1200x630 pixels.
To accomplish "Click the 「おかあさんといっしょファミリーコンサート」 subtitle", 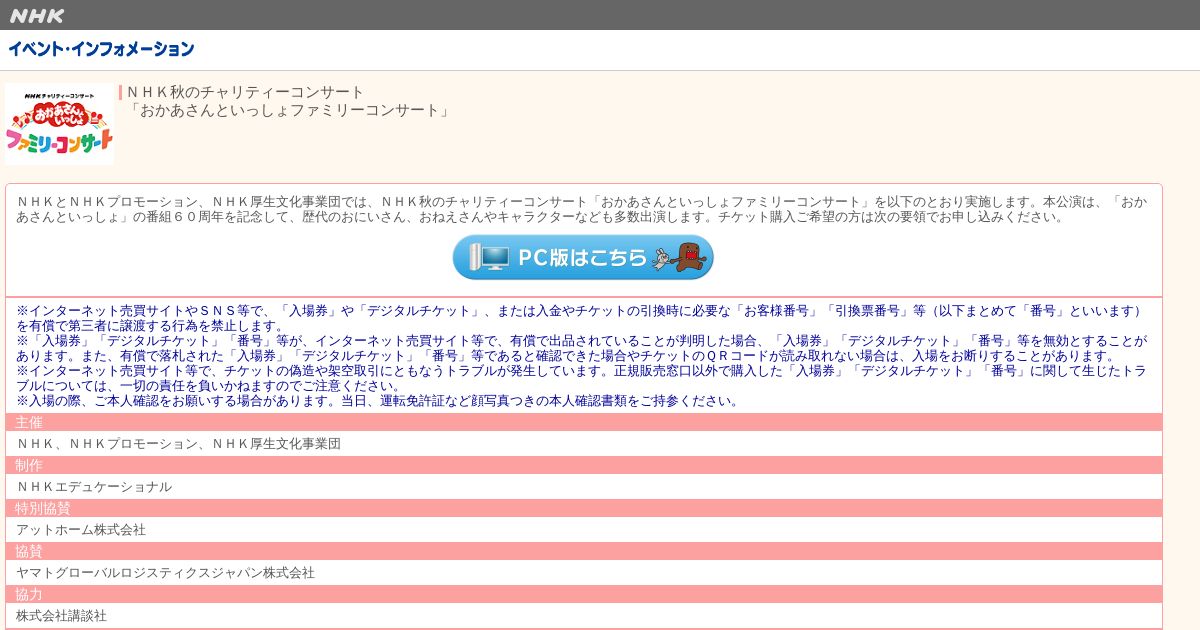I will coord(289,110).
